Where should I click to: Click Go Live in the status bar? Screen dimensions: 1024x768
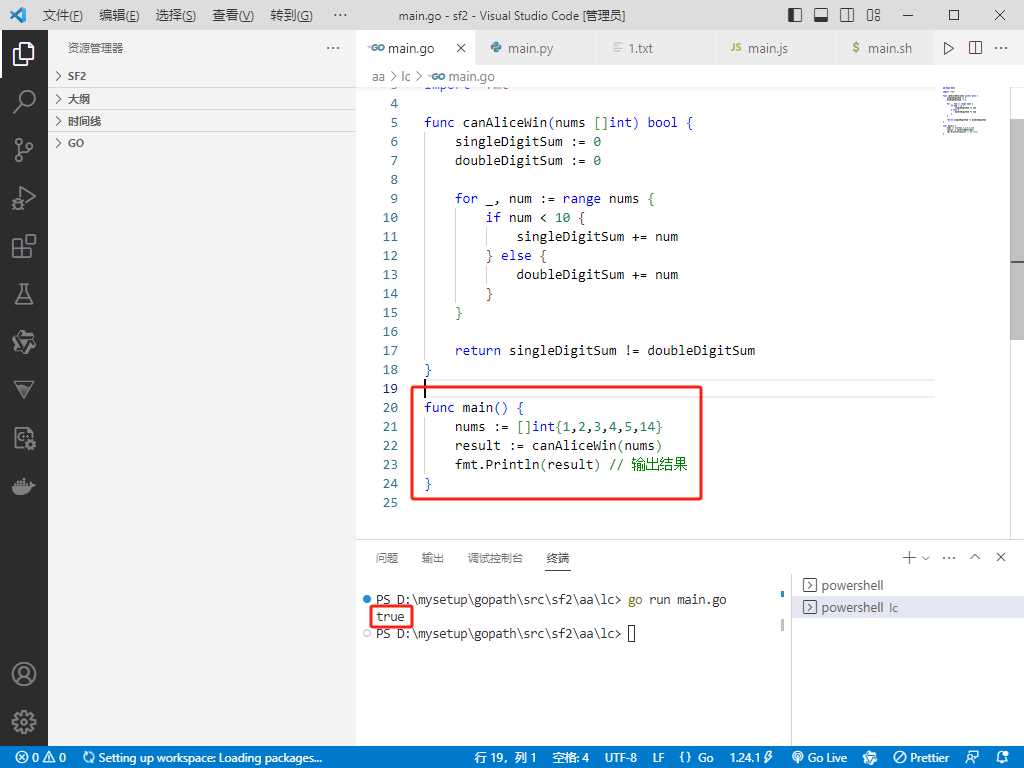click(x=819, y=758)
